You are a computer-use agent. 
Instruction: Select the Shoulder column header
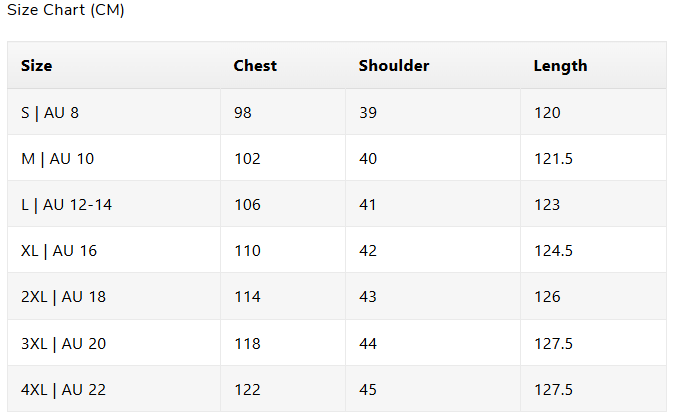click(394, 66)
